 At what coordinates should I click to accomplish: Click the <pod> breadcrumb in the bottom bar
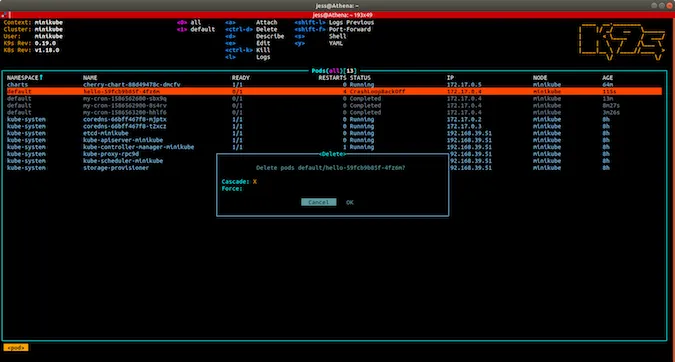point(16,347)
